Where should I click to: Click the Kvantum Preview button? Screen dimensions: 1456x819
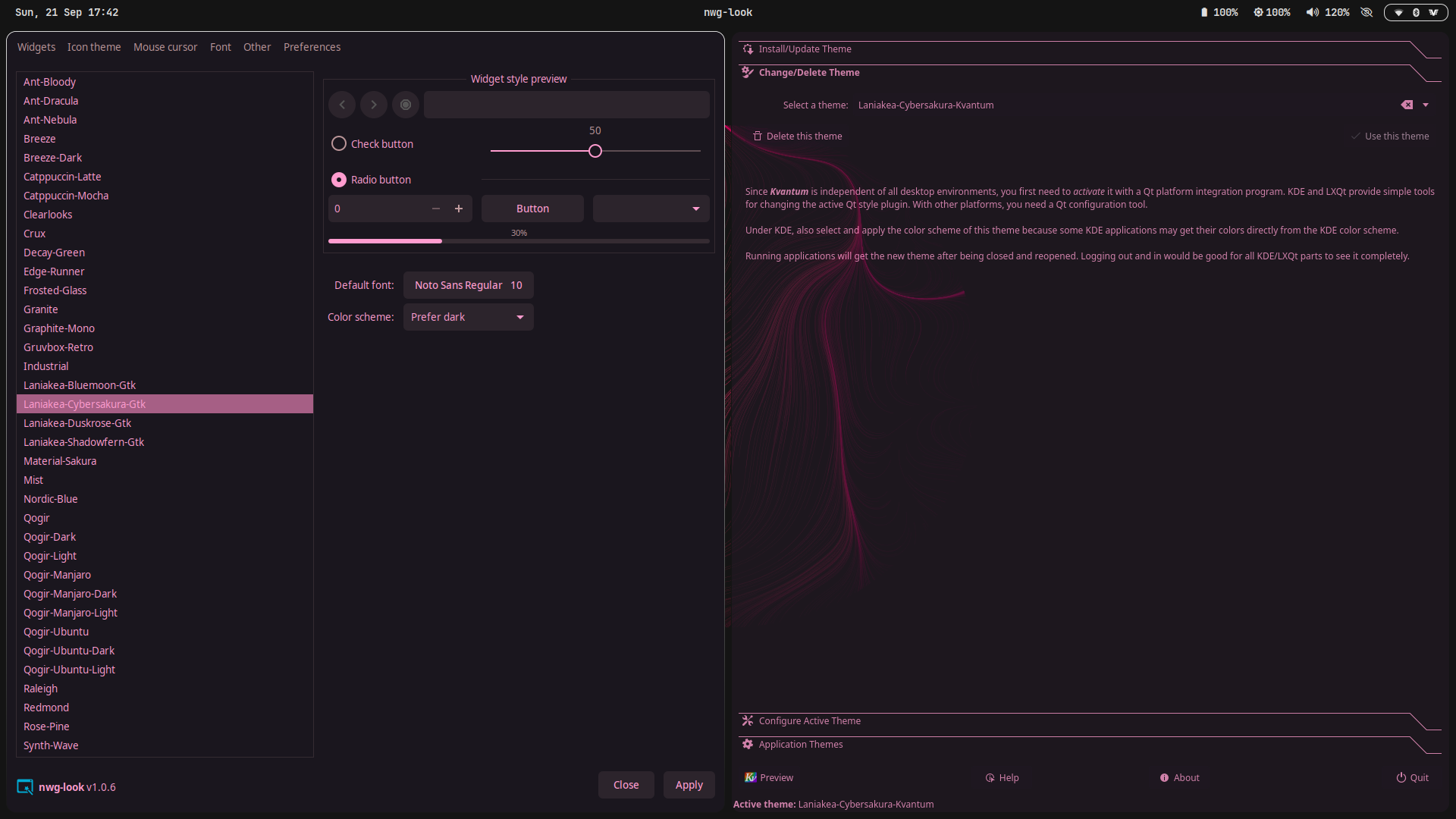pos(769,777)
